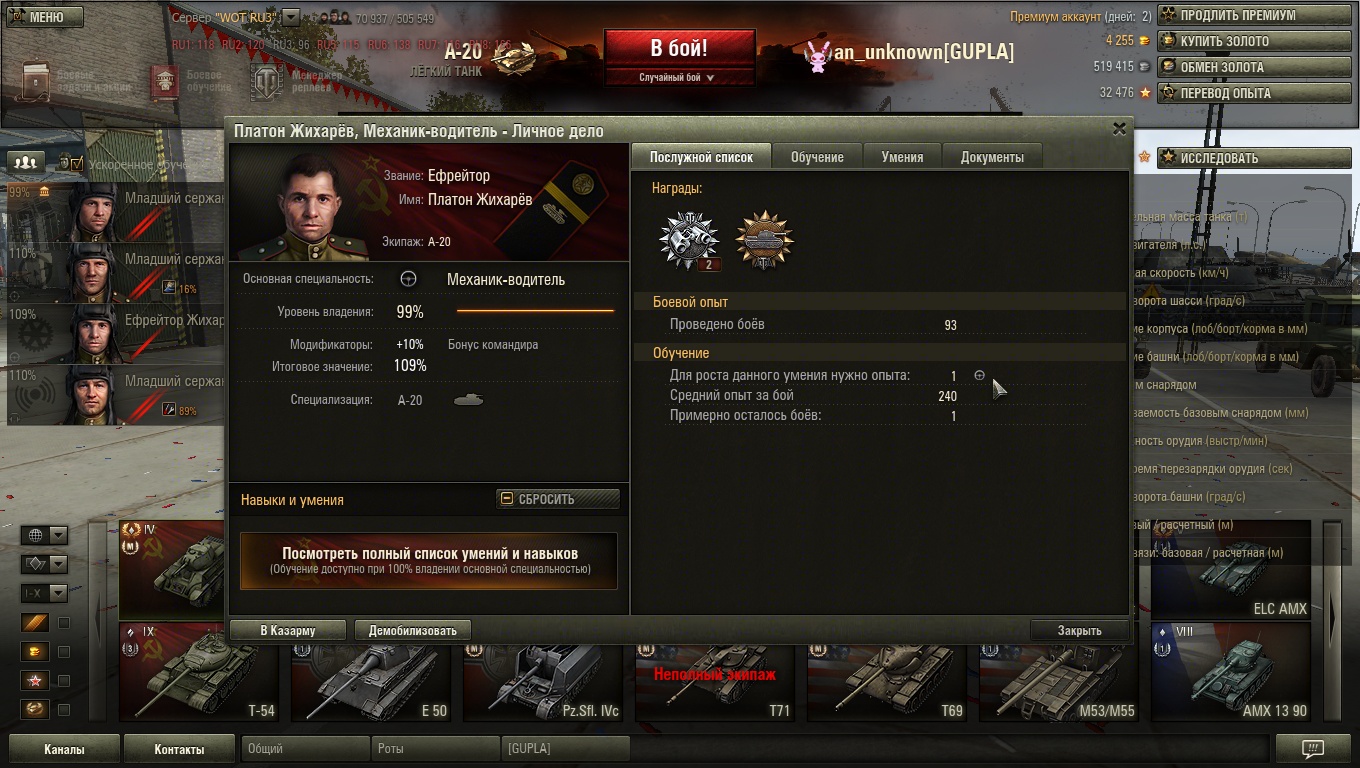Click the gold tank award medal
Viewport: 1360px width, 768px height.
click(x=764, y=240)
